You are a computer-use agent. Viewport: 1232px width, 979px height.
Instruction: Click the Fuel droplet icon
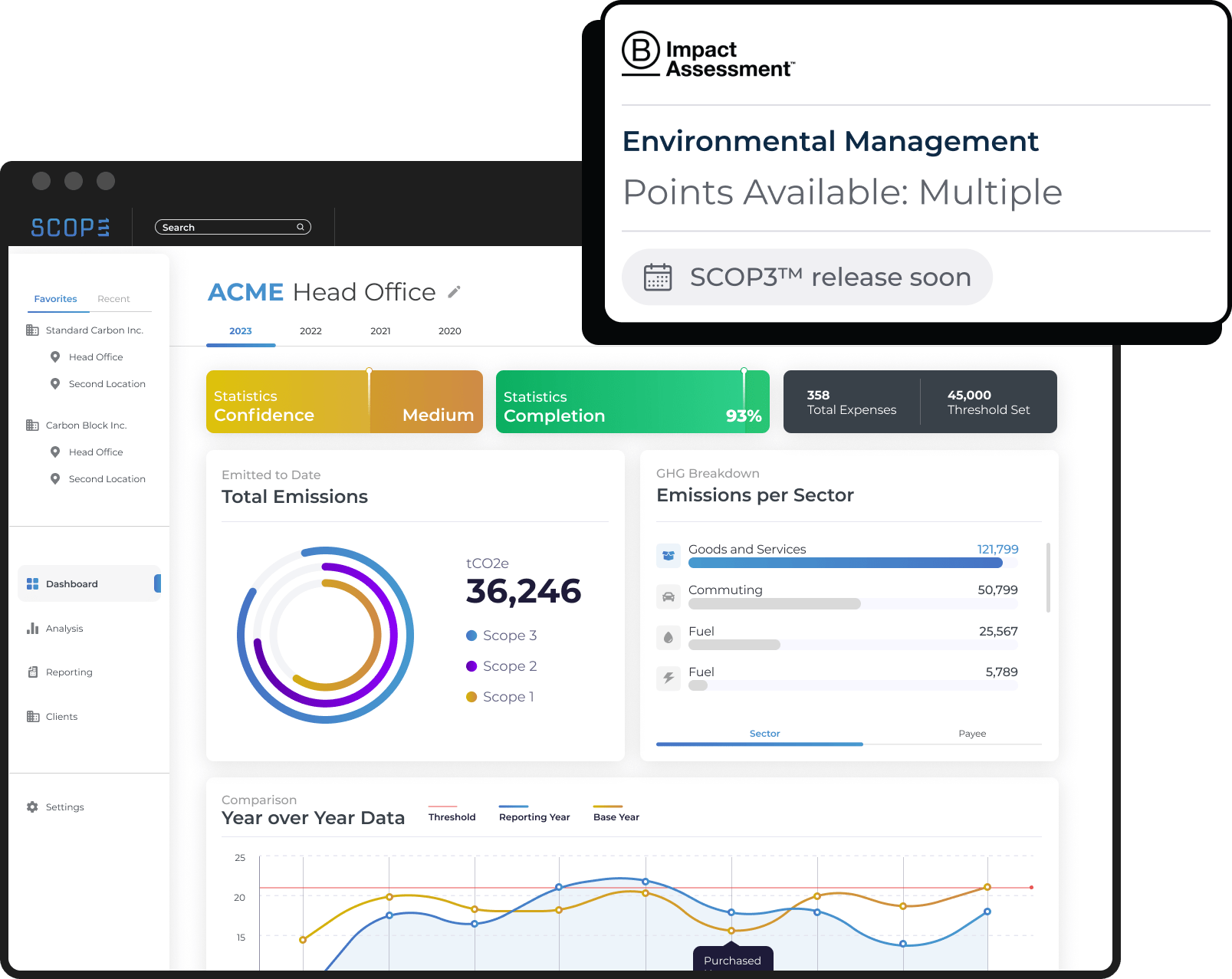[669, 638]
